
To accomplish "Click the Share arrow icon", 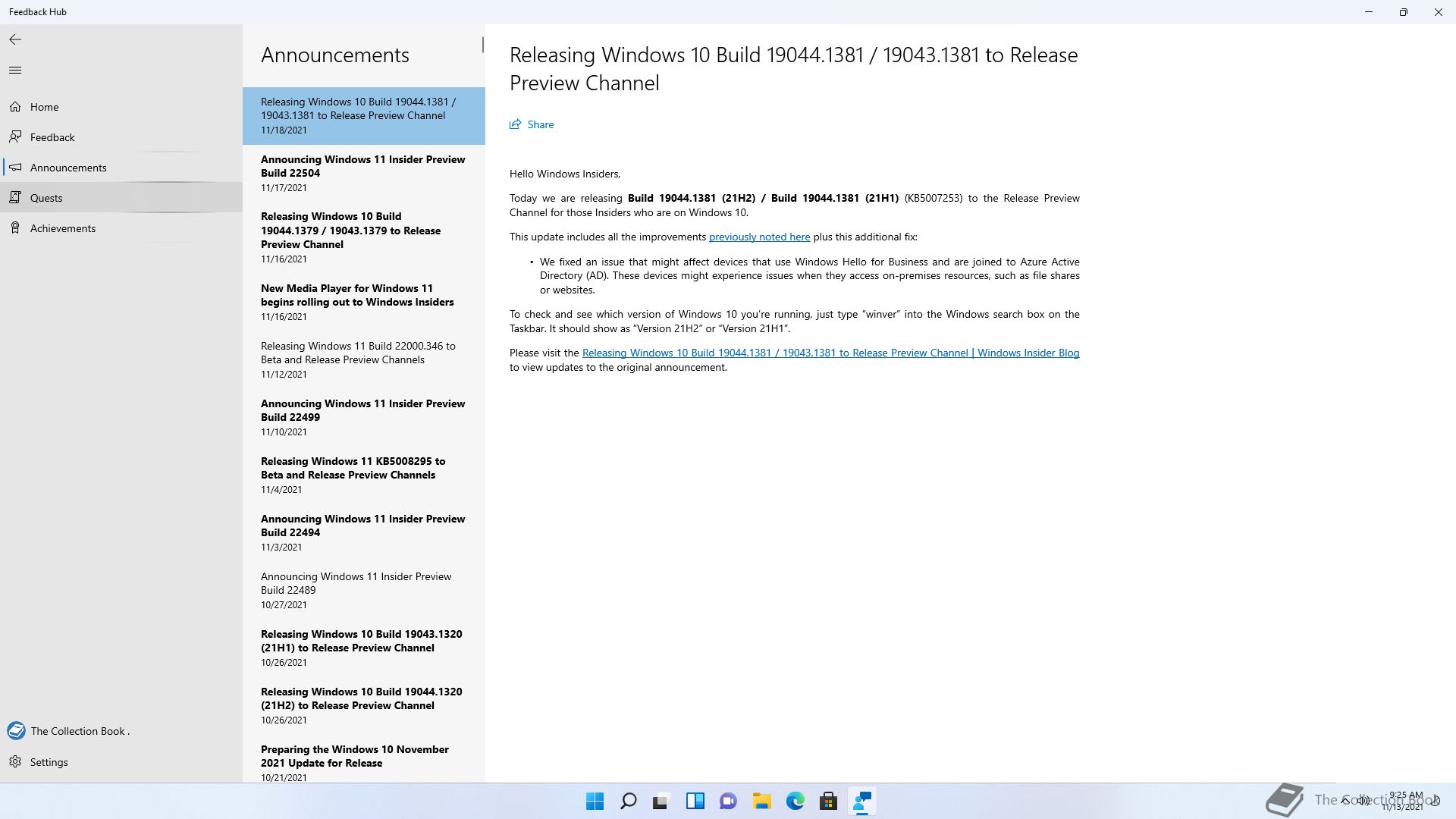I will (516, 124).
